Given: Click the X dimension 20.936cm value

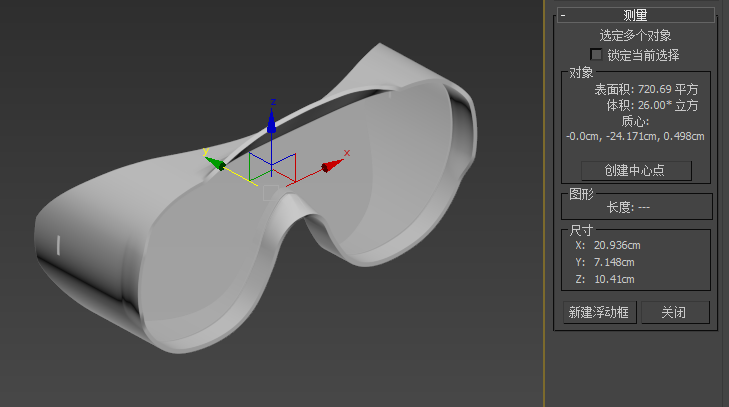Looking at the screenshot, I should point(615,245).
